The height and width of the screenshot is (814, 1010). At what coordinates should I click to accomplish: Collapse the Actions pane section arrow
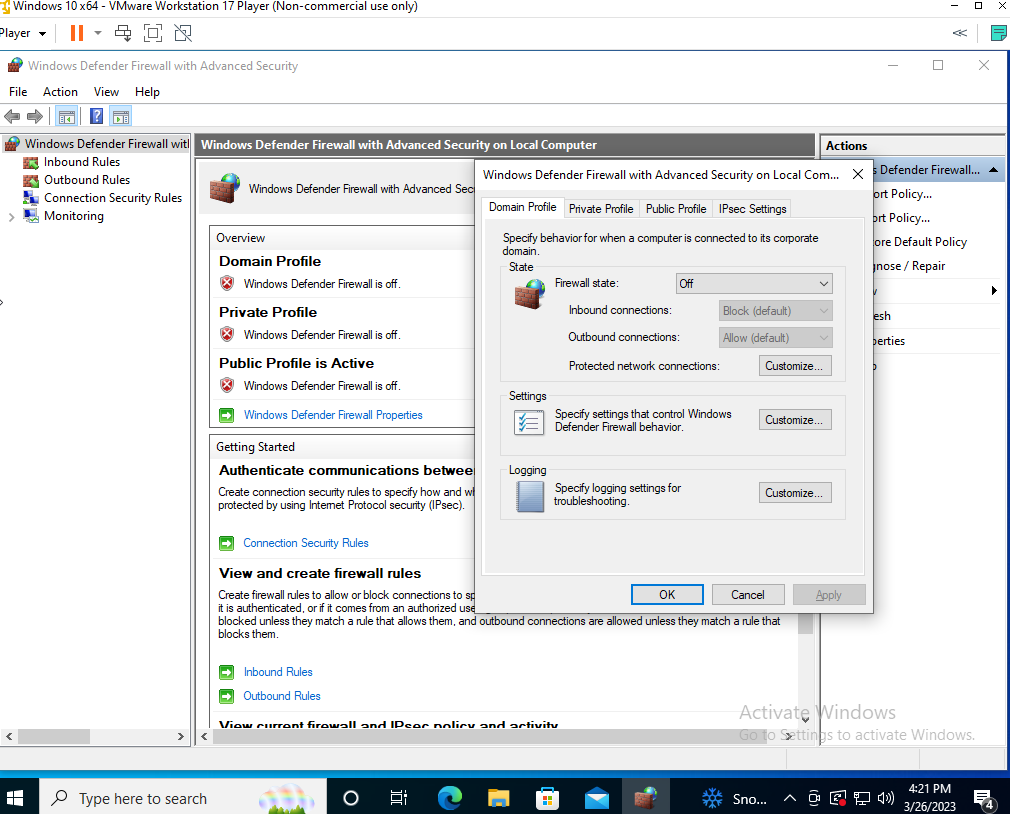pos(993,170)
